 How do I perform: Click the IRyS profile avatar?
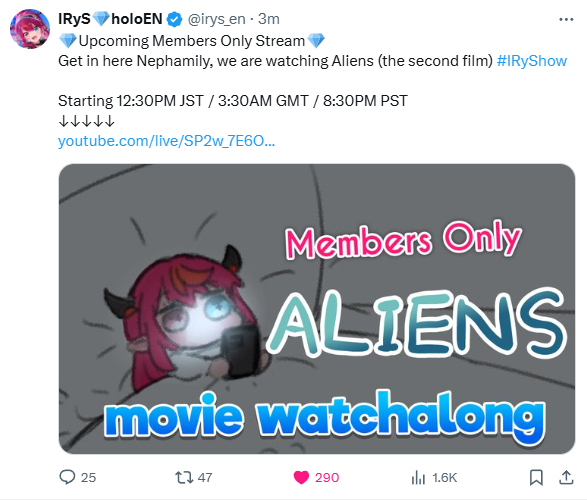point(30,29)
